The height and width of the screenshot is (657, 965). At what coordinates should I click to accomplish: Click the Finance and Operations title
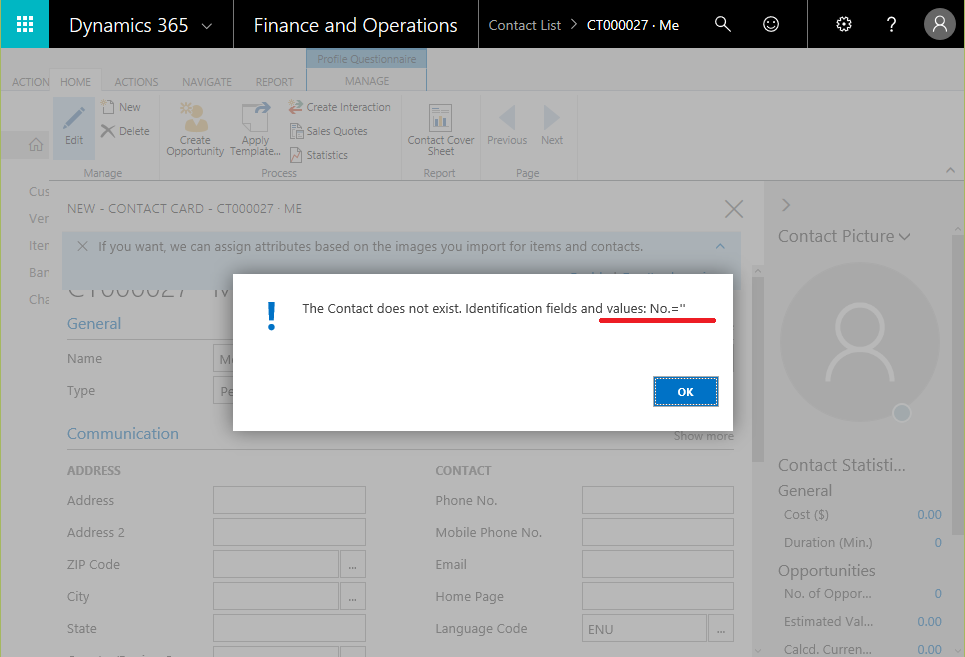tap(355, 25)
